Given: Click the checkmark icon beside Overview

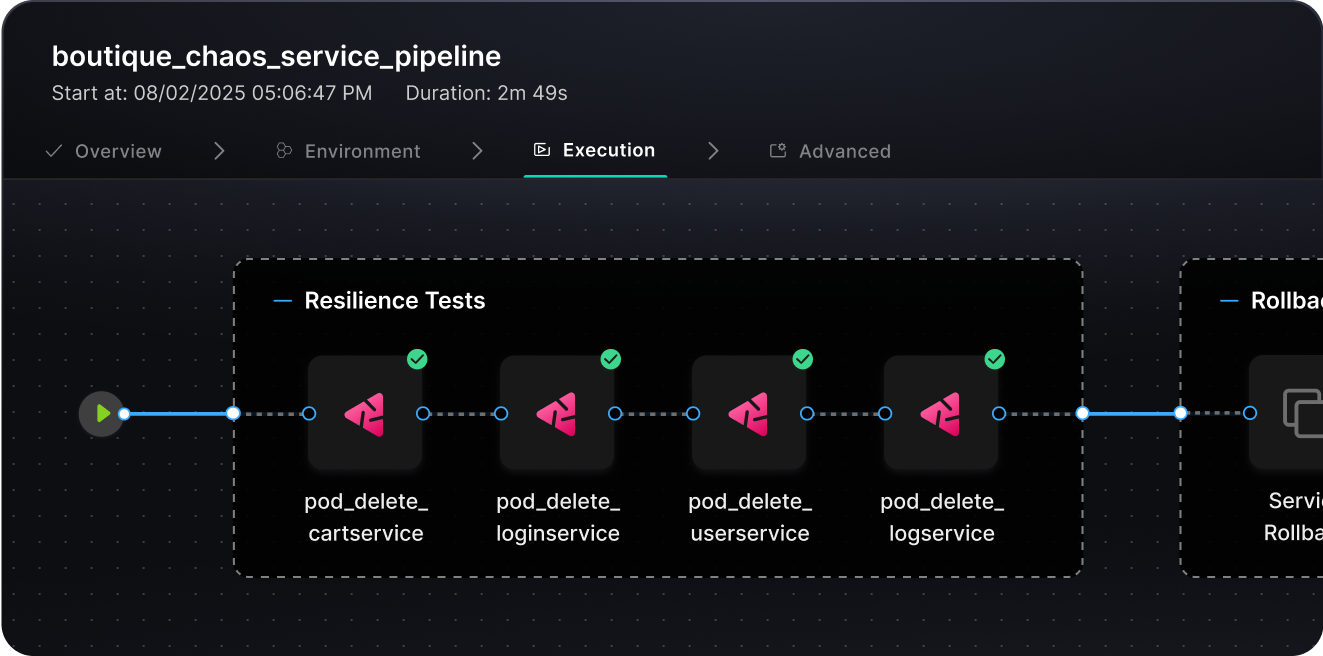Looking at the screenshot, I should (54, 151).
